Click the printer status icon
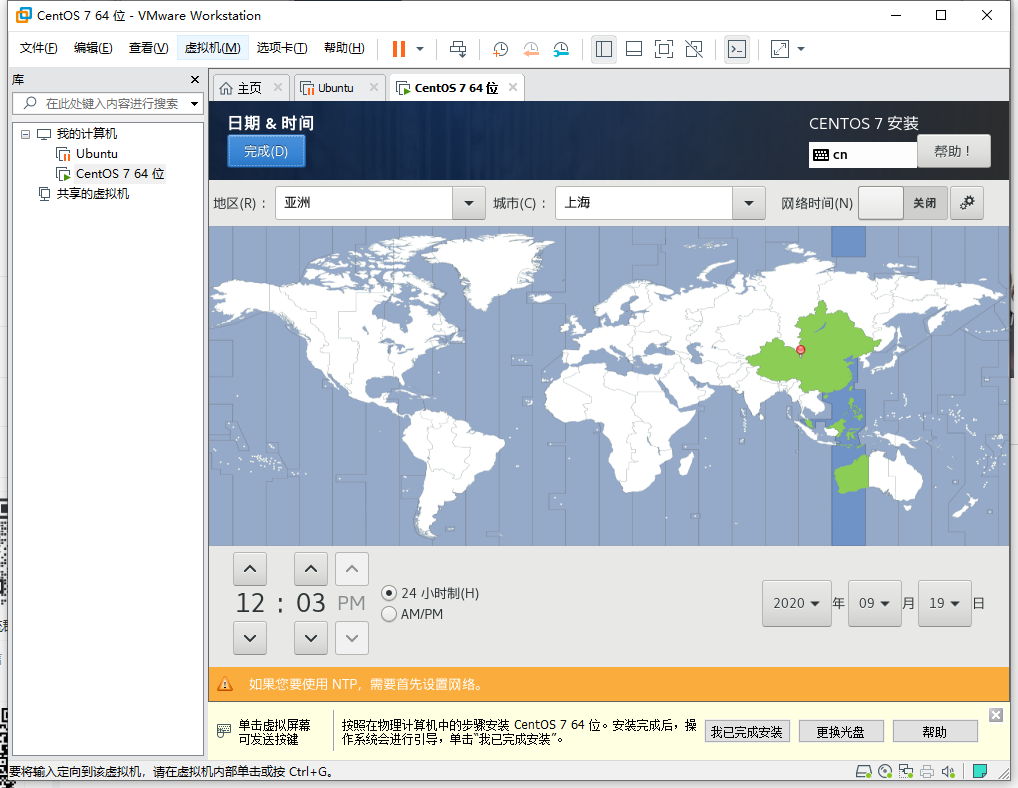1018x788 pixels. pos(927,771)
